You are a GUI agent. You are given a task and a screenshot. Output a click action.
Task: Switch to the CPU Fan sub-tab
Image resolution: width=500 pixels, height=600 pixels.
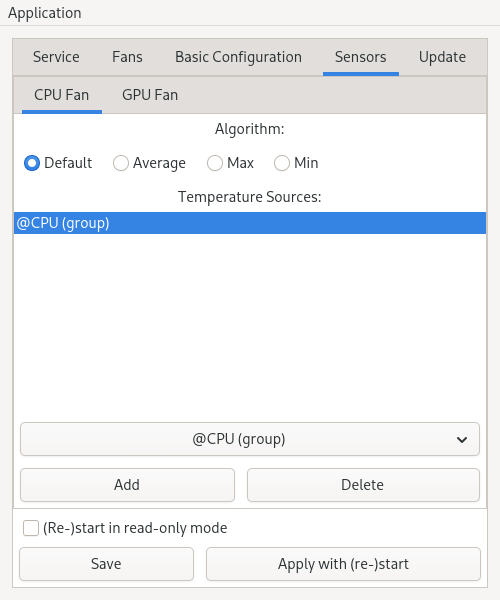click(x=62, y=95)
